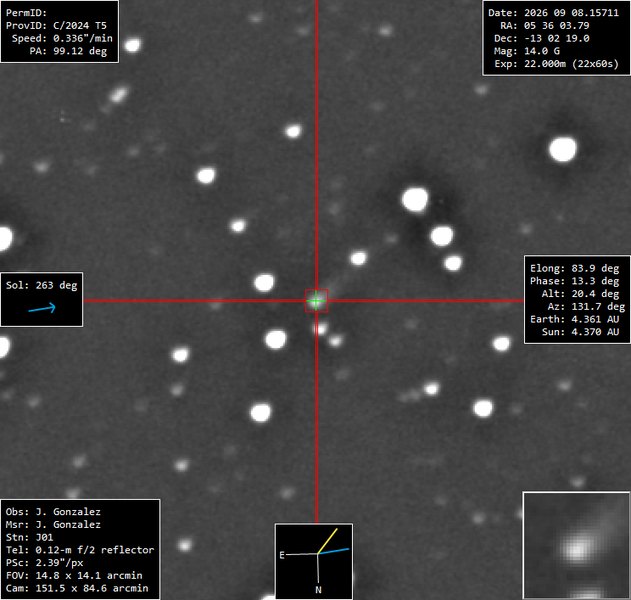Click the 'Phase: 13.3 deg' value
This screenshot has height=600, width=631.
click(x=574, y=281)
